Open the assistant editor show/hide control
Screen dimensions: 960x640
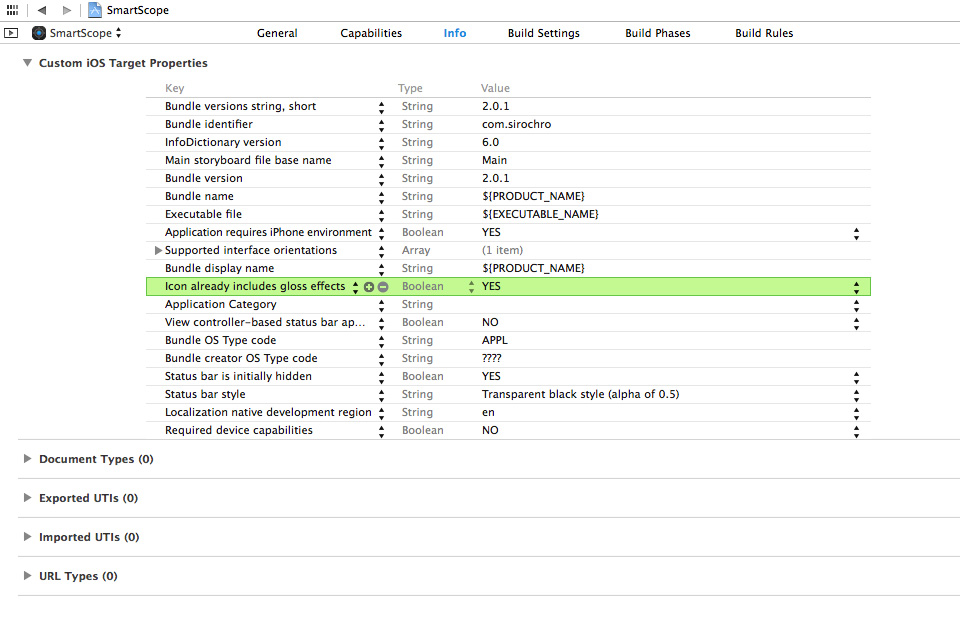click(11, 32)
